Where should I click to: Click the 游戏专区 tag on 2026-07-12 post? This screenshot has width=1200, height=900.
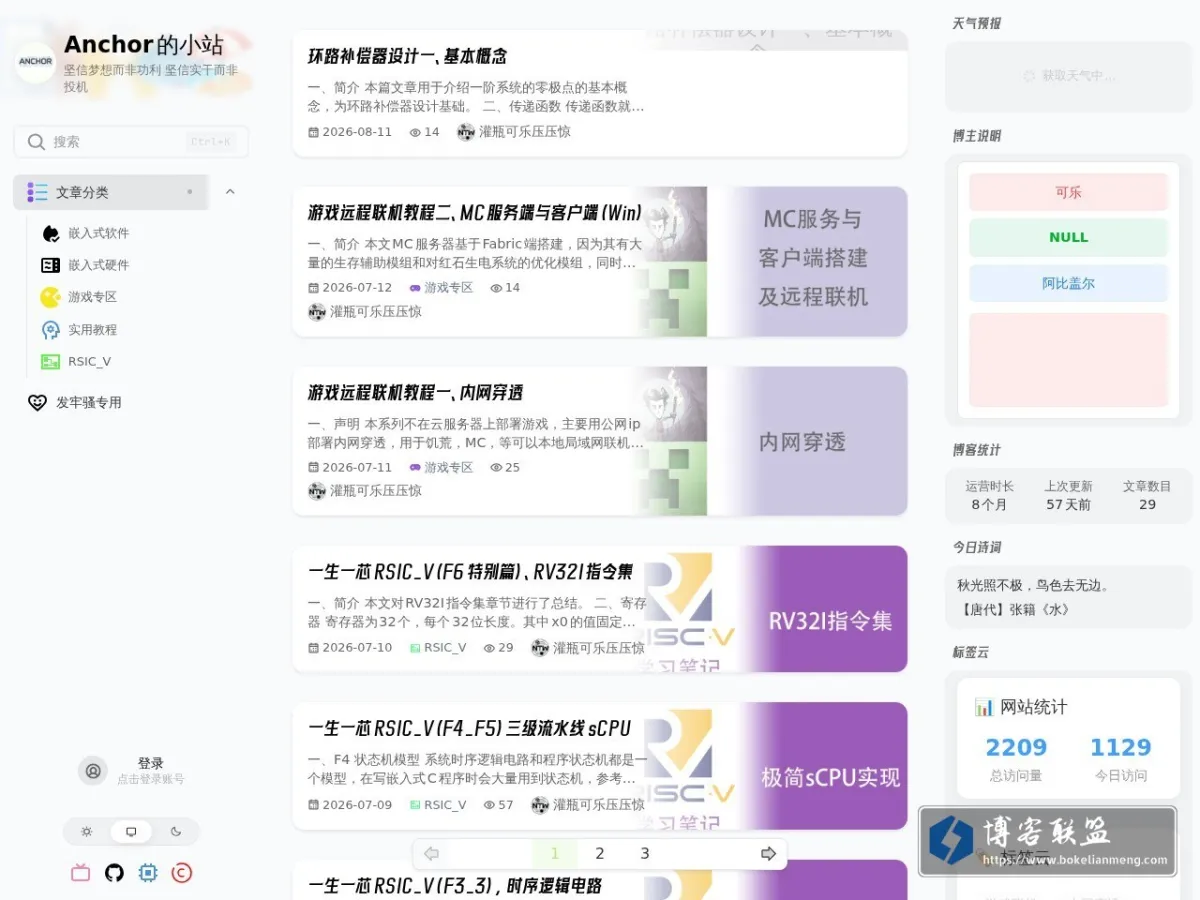pos(441,288)
